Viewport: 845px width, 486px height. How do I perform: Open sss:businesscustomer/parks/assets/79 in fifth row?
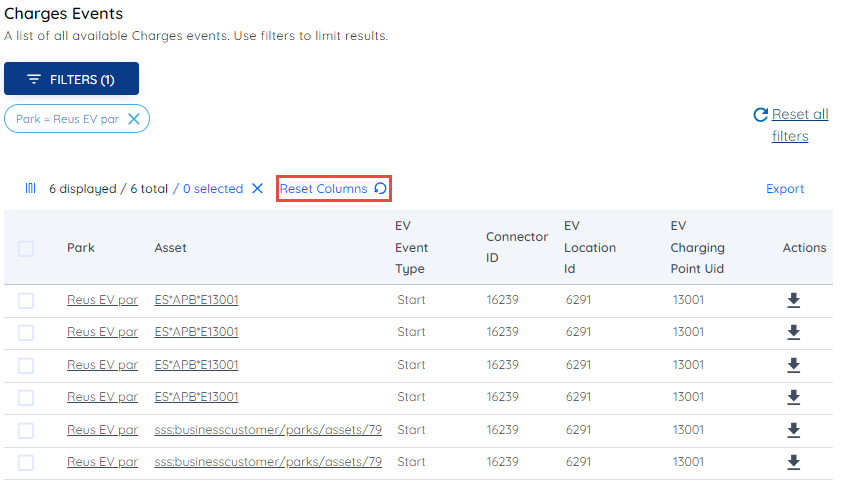(268, 430)
